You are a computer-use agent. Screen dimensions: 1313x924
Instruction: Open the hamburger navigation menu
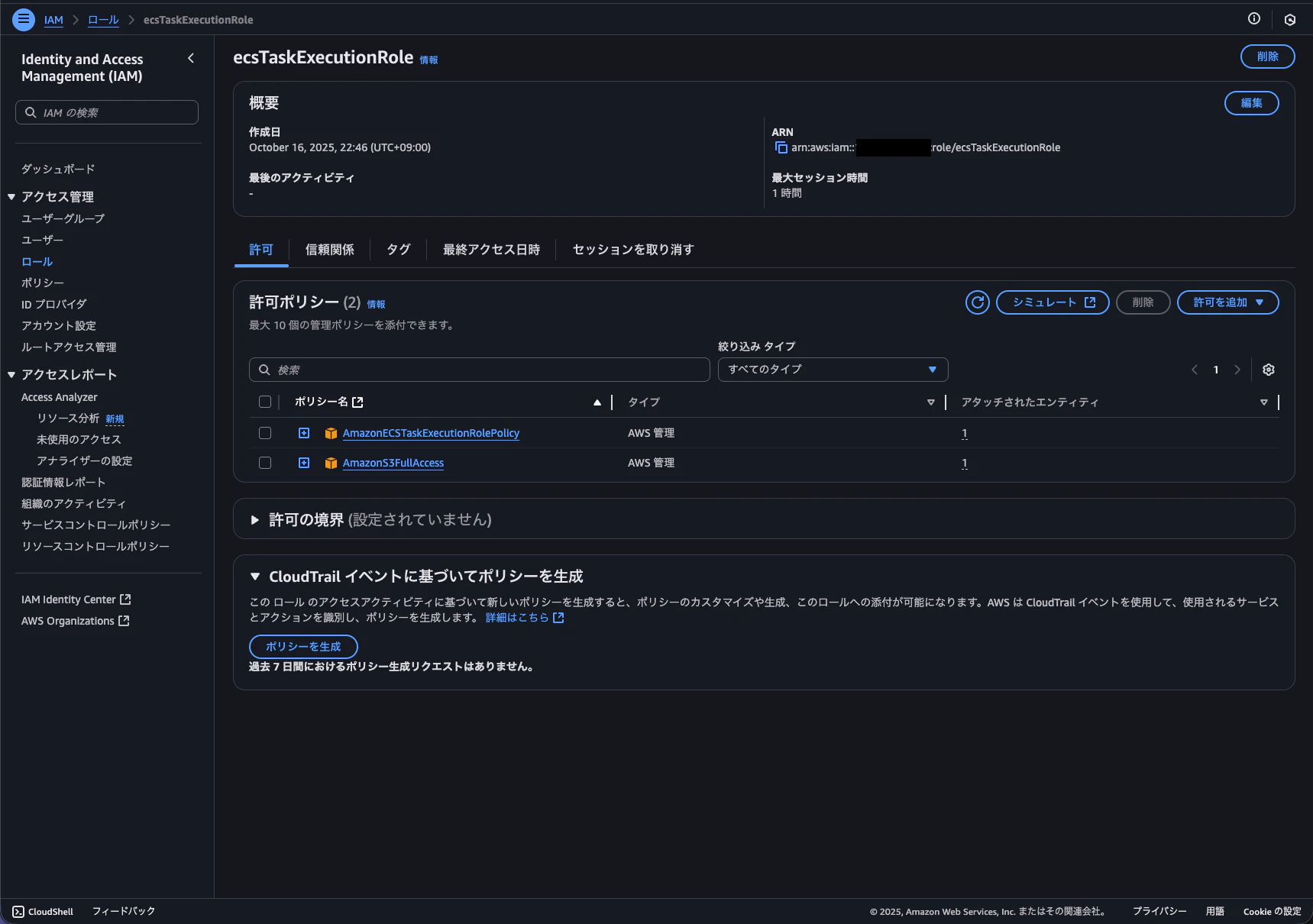point(24,19)
